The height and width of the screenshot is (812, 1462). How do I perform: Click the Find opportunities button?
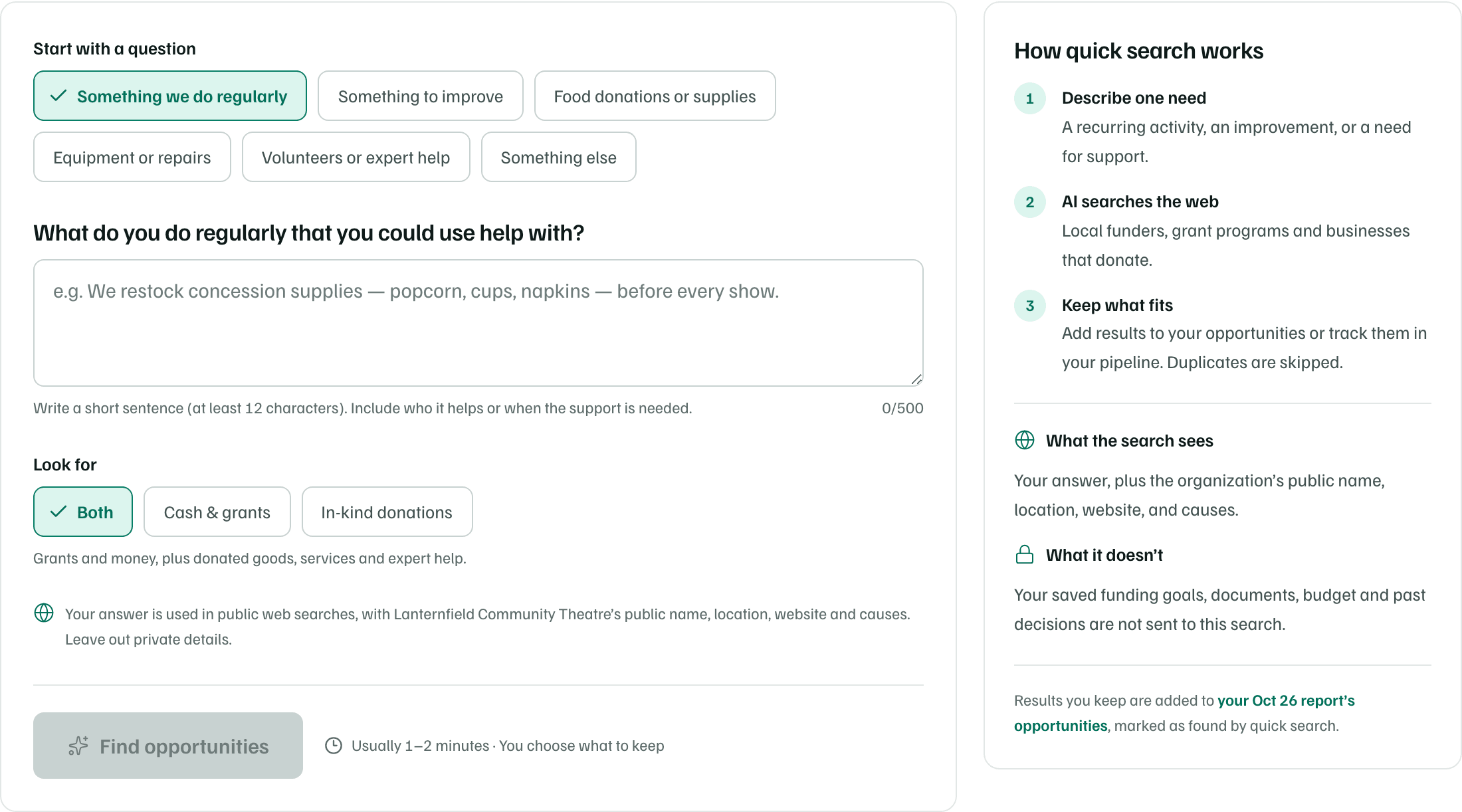(168, 746)
